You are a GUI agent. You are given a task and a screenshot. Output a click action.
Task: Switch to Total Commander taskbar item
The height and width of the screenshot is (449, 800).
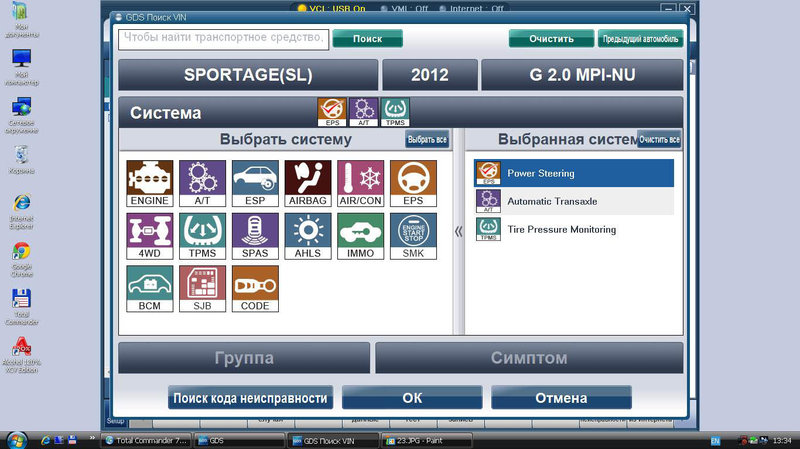[x=147, y=440]
